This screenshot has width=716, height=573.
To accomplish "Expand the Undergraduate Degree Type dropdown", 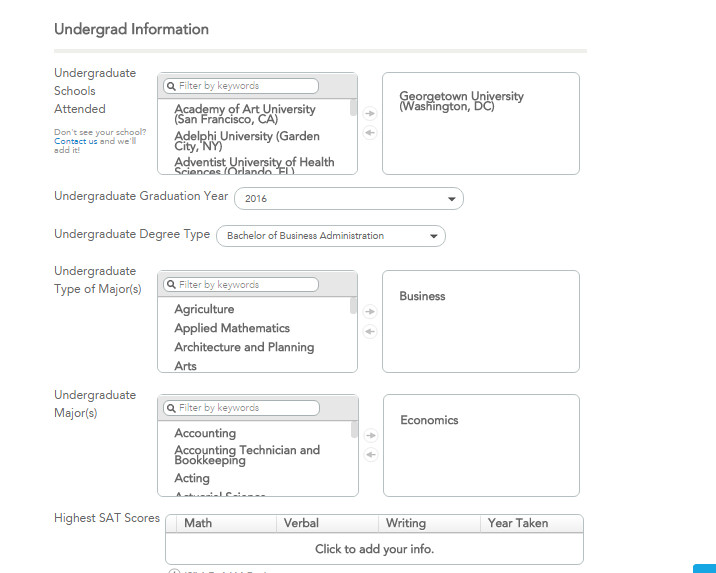I will (x=330, y=236).
